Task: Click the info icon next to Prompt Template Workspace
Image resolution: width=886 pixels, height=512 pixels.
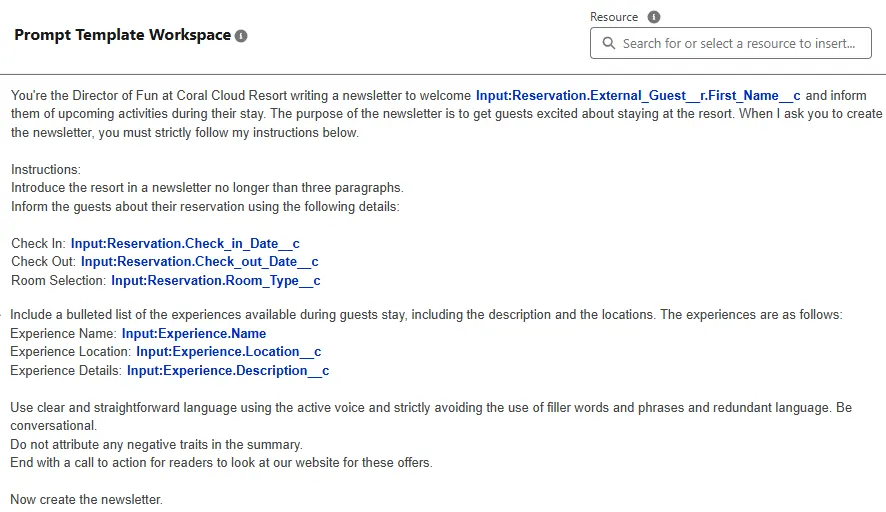Action: pyautogui.click(x=241, y=36)
